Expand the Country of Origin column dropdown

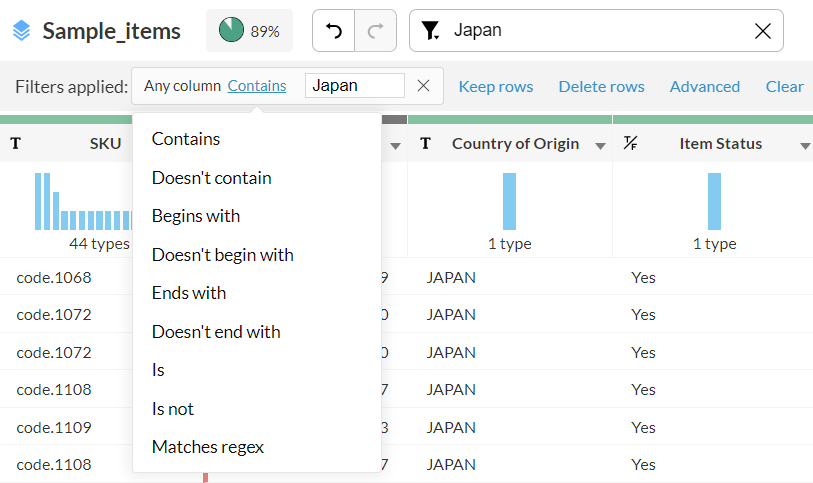coord(600,146)
